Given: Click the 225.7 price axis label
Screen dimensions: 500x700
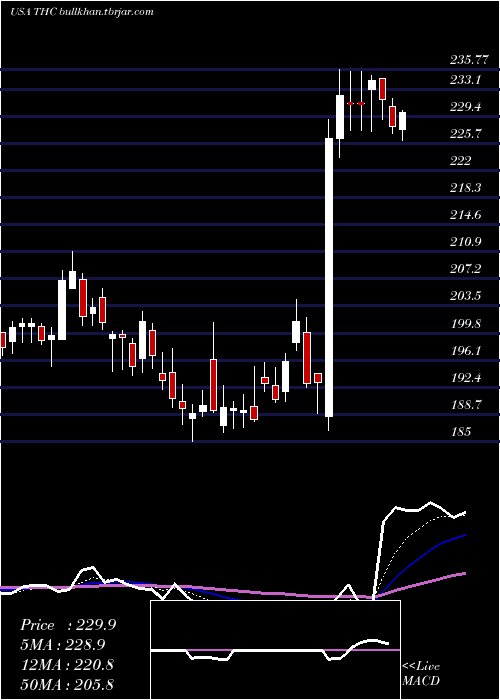Looking at the screenshot, I should tap(467, 133).
